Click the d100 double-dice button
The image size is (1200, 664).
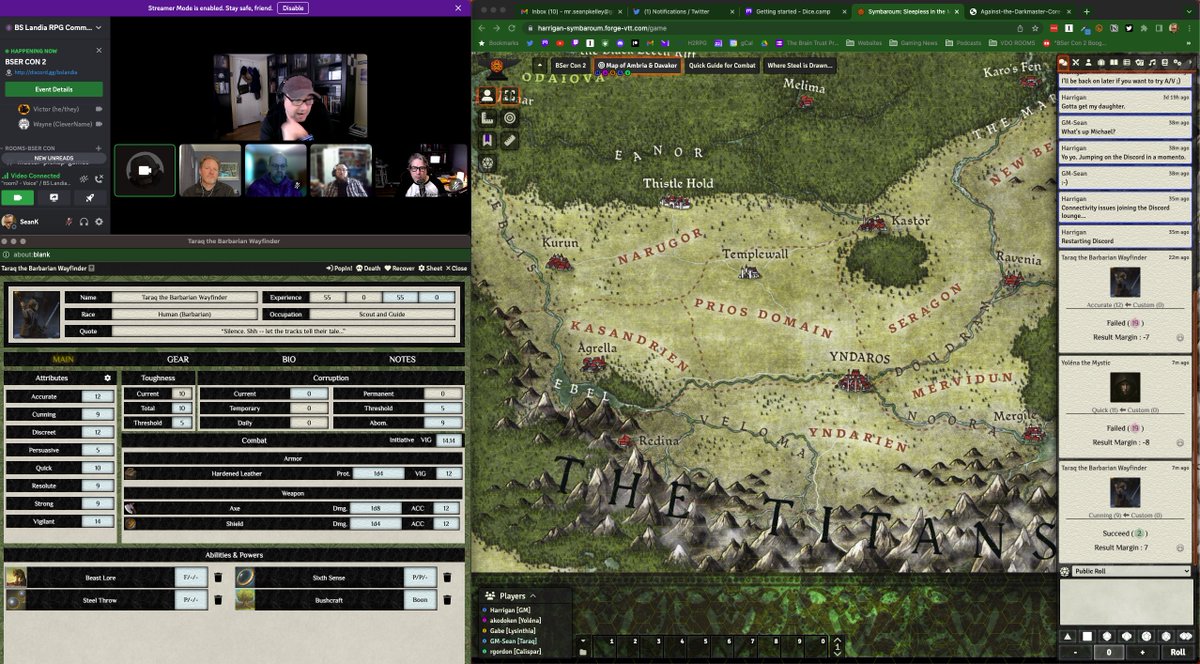click(1186, 636)
